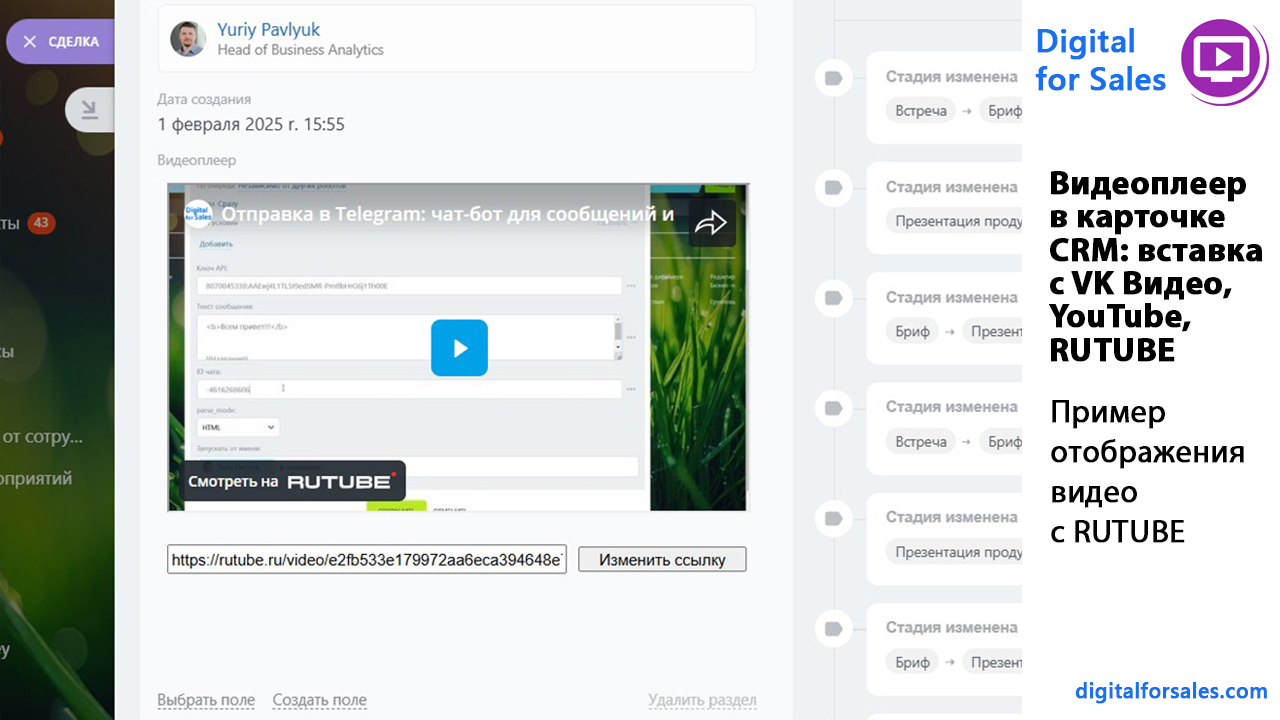Click Digital for Sales channel logo on video

(x=198, y=214)
